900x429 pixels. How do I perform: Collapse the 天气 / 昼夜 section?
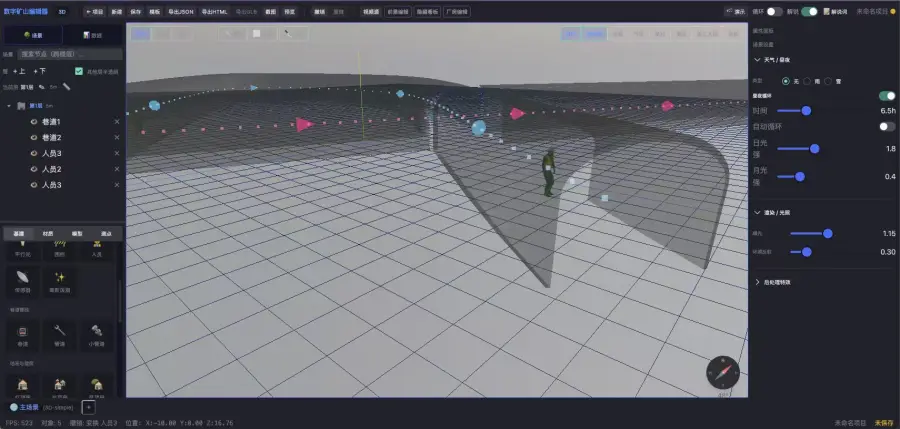[x=757, y=60]
